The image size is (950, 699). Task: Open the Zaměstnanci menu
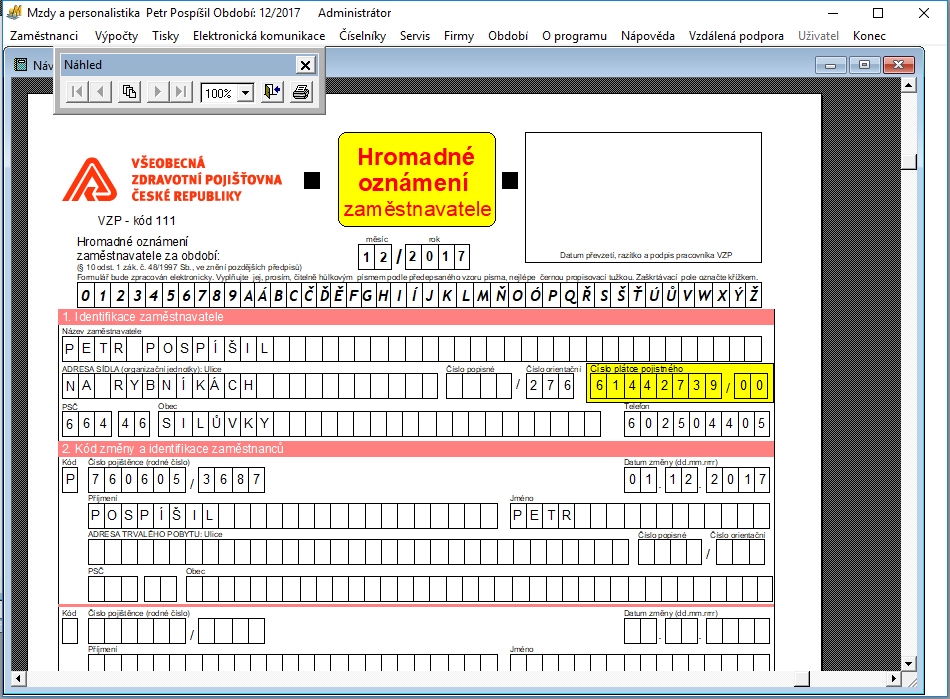tap(44, 36)
